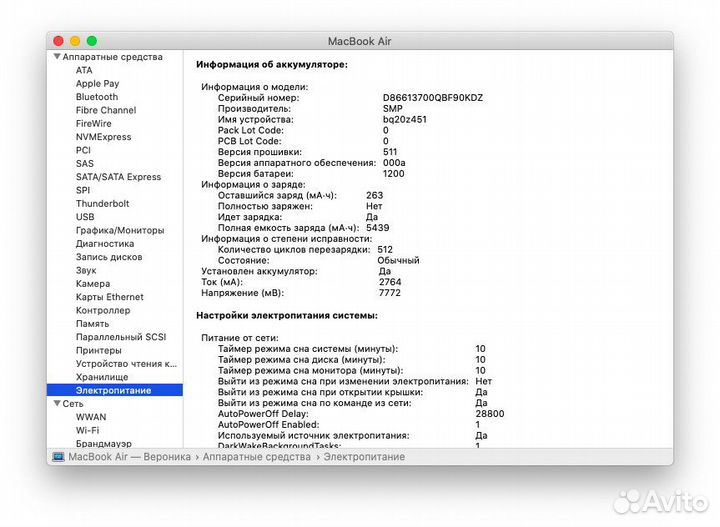Click the Аппаратные средства tree header label
This screenshot has height=527, width=720.
(112, 57)
